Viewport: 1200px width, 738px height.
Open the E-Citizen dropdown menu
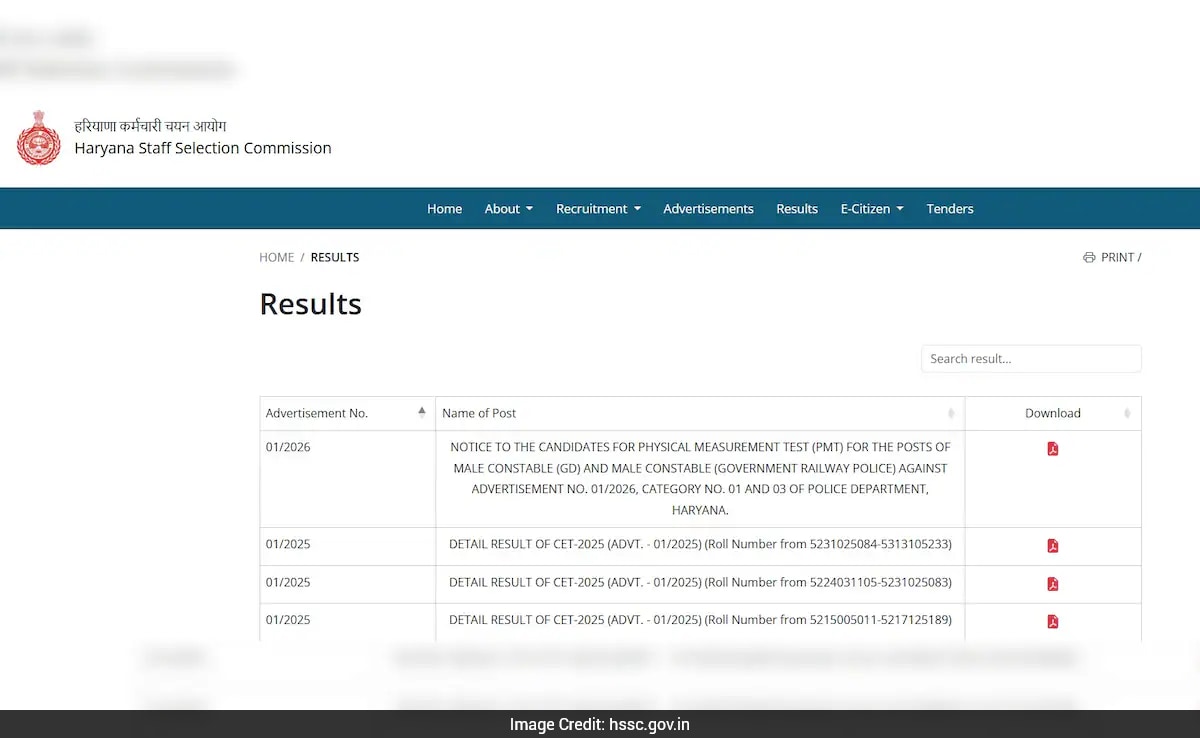tap(871, 208)
